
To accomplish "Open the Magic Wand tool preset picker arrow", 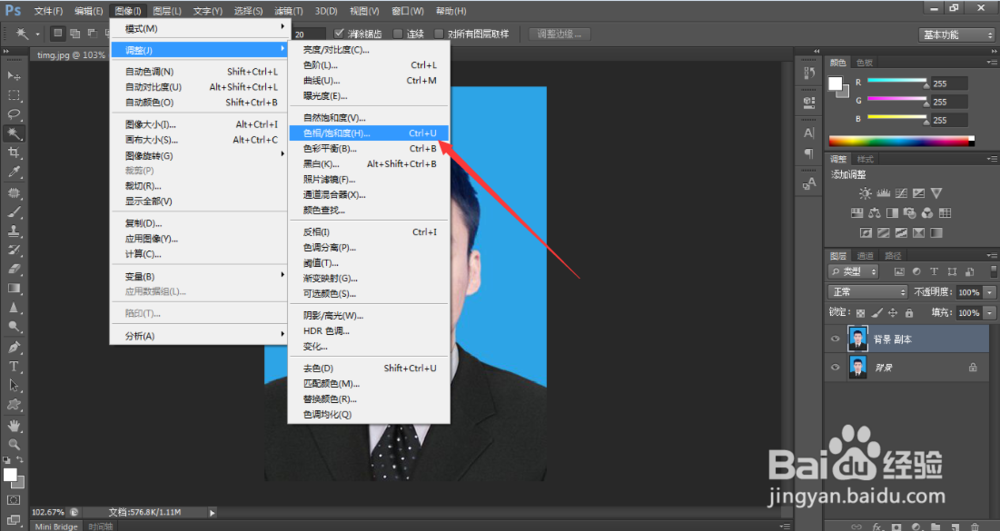I will point(38,34).
